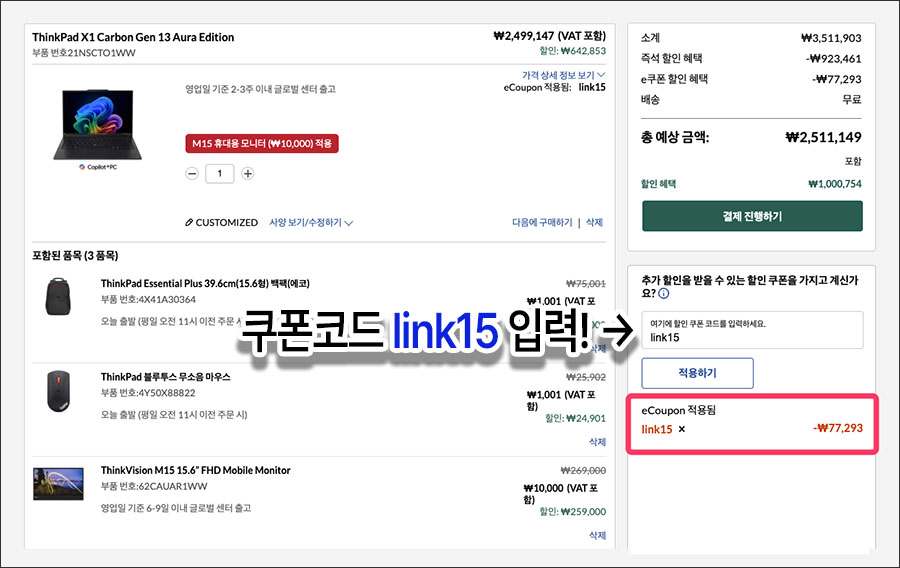The image size is (900, 568).
Task: Remove applied link15 coupon with X
Action: (681, 429)
